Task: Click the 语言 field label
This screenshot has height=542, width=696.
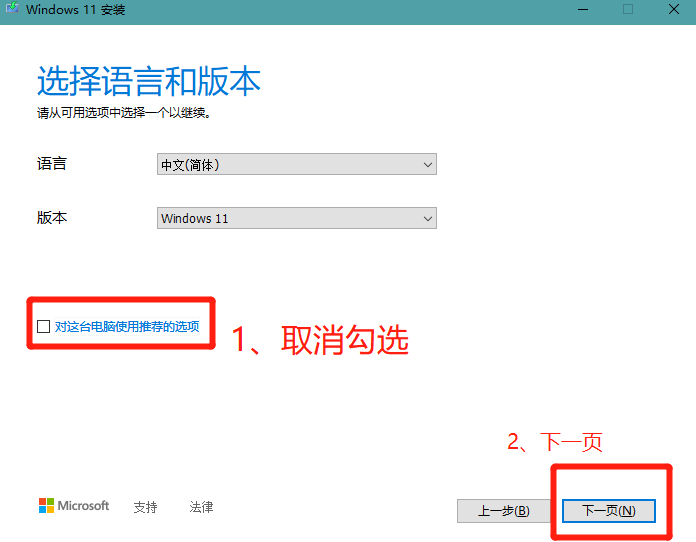Action: 52,164
